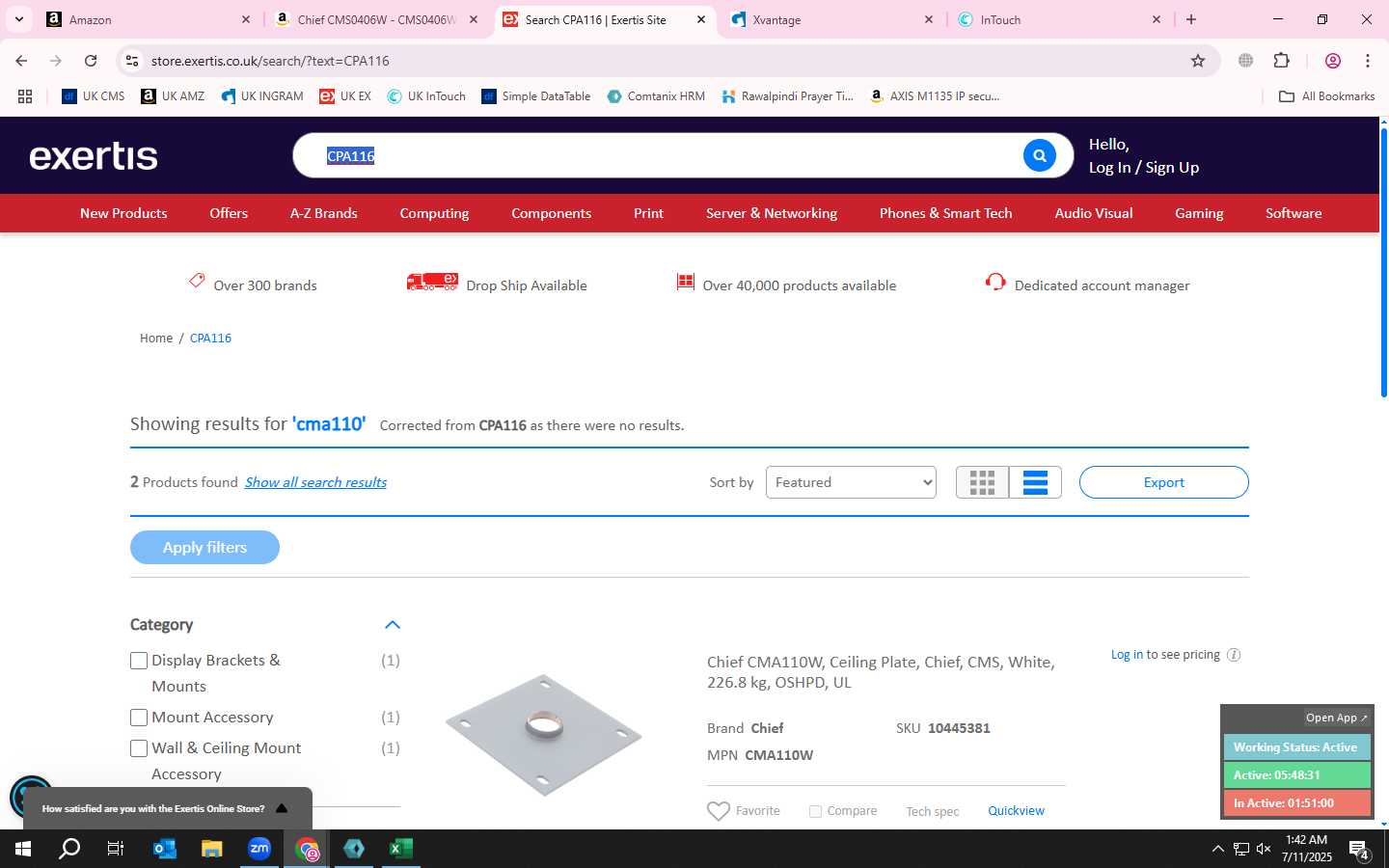Close the Xvantage tab

[928, 19]
